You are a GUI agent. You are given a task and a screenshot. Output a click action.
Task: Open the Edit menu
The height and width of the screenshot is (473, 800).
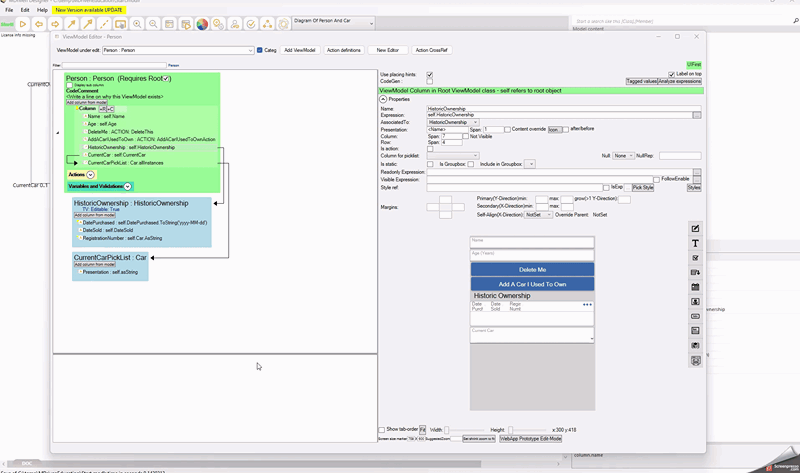pos(25,9)
